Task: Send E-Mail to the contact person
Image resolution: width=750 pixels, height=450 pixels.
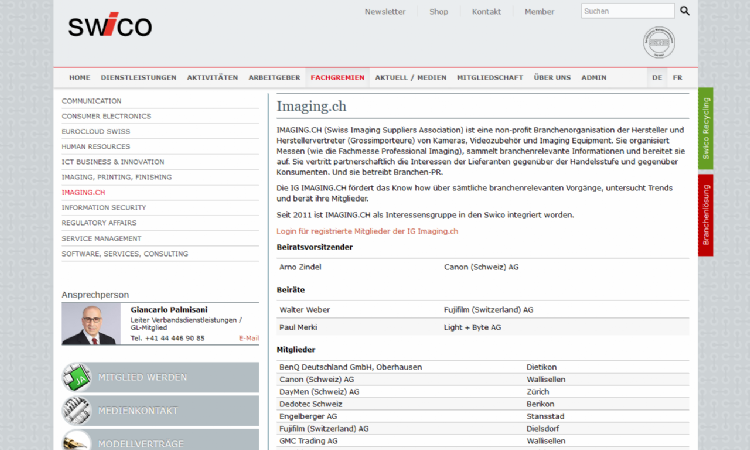Action: [249, 338]
